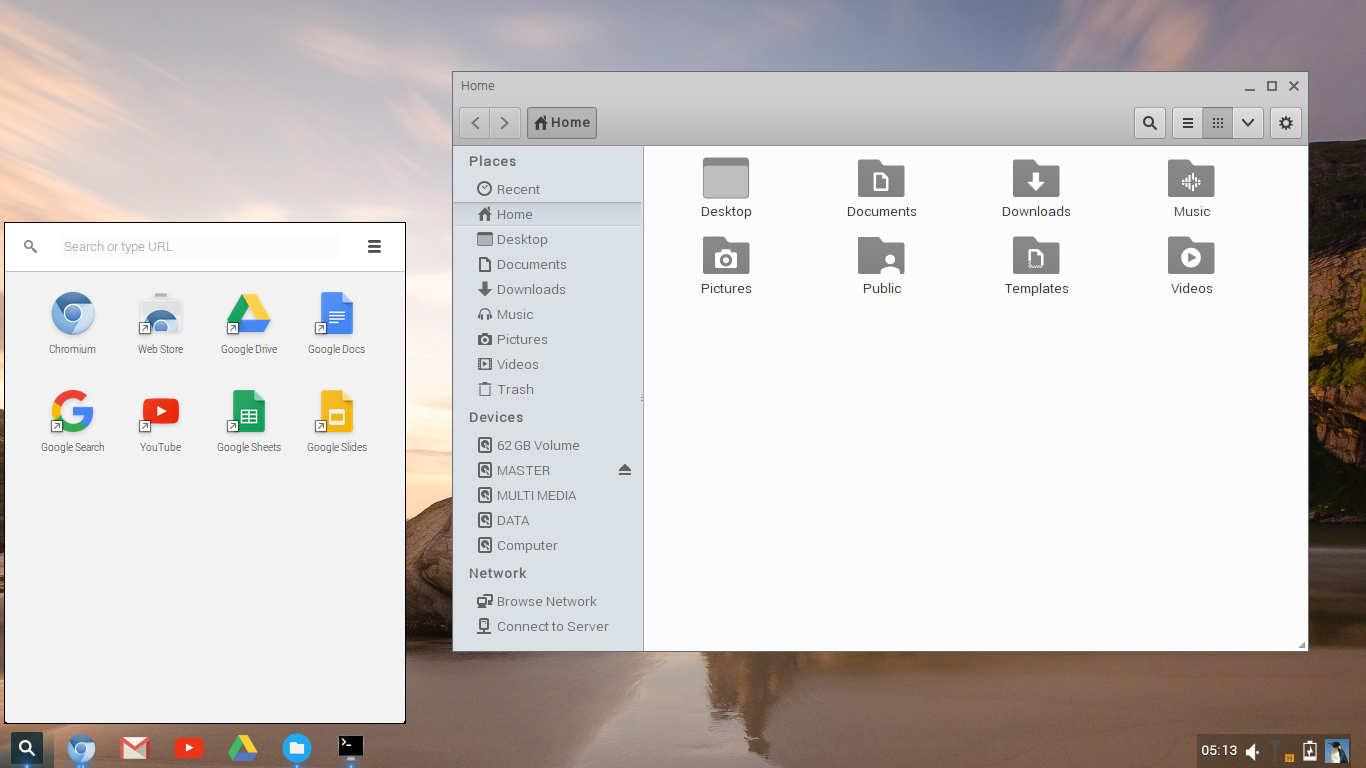Click the Home path button in toolbar
Viewport: 1366px width, 768px height.
coord(562,123)
